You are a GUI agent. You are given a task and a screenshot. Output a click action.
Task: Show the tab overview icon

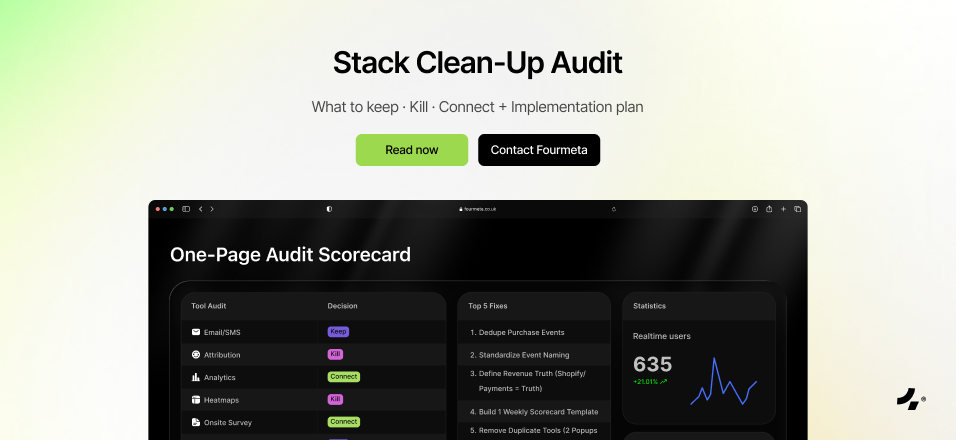click(797, 209)
